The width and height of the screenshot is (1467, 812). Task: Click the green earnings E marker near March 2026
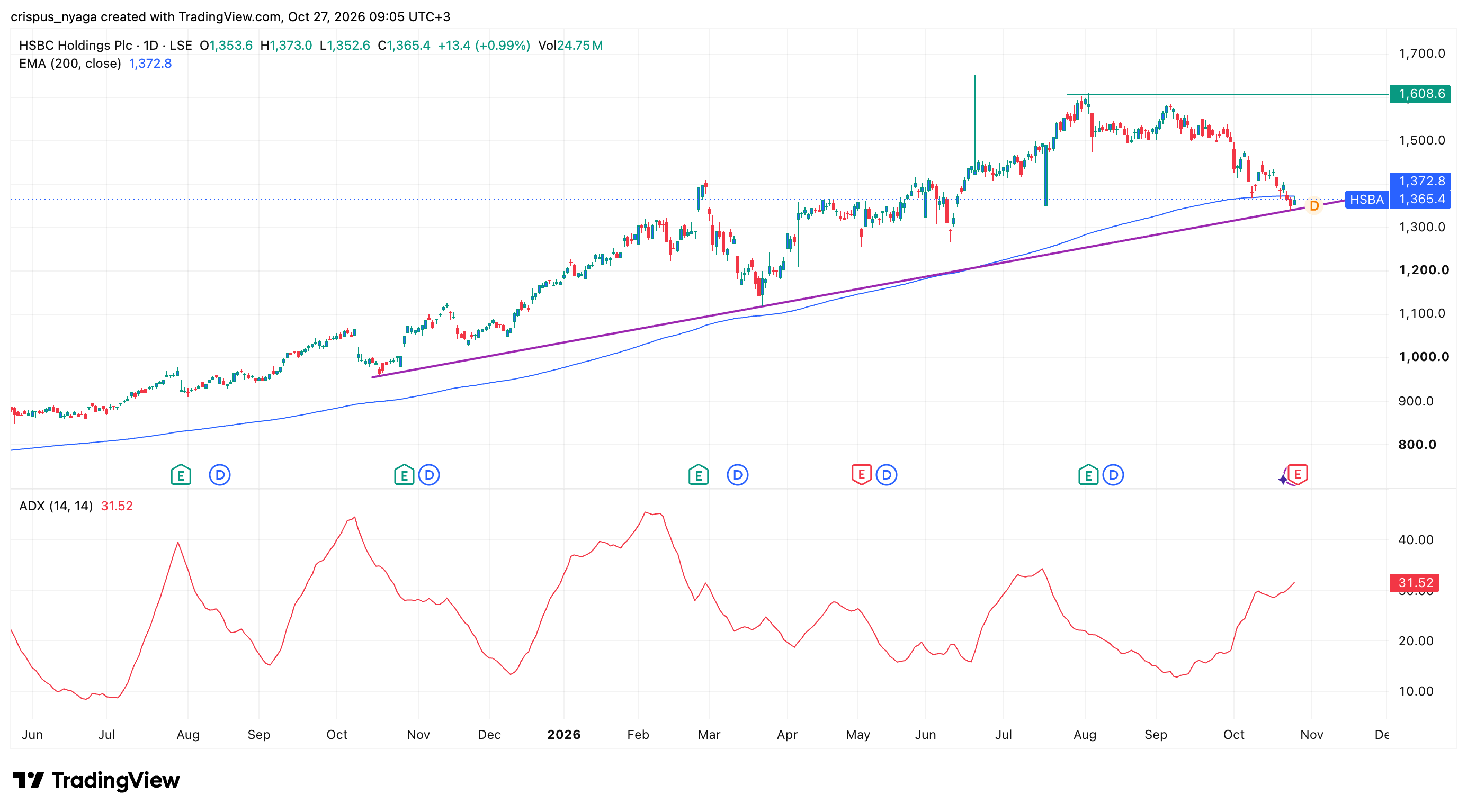coord(699,475)
